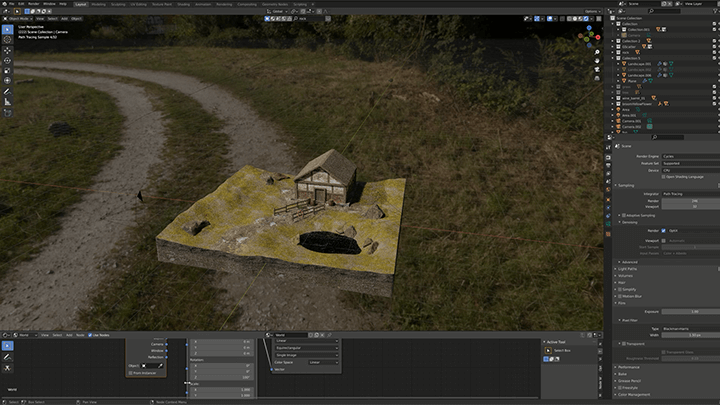
Task: Toggle the Transparent film checkbox
Action: tap(624, 344)
